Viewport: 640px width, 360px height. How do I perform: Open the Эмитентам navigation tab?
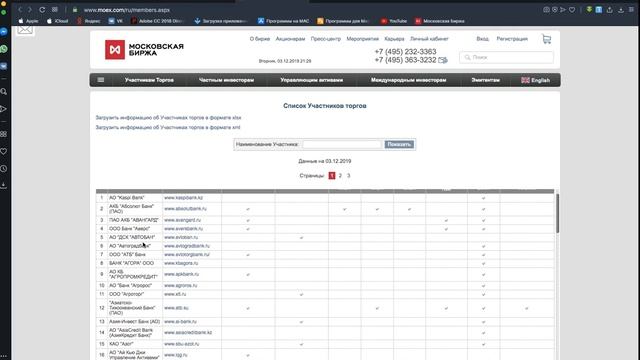pyautogui.click(x=485, y=80)
